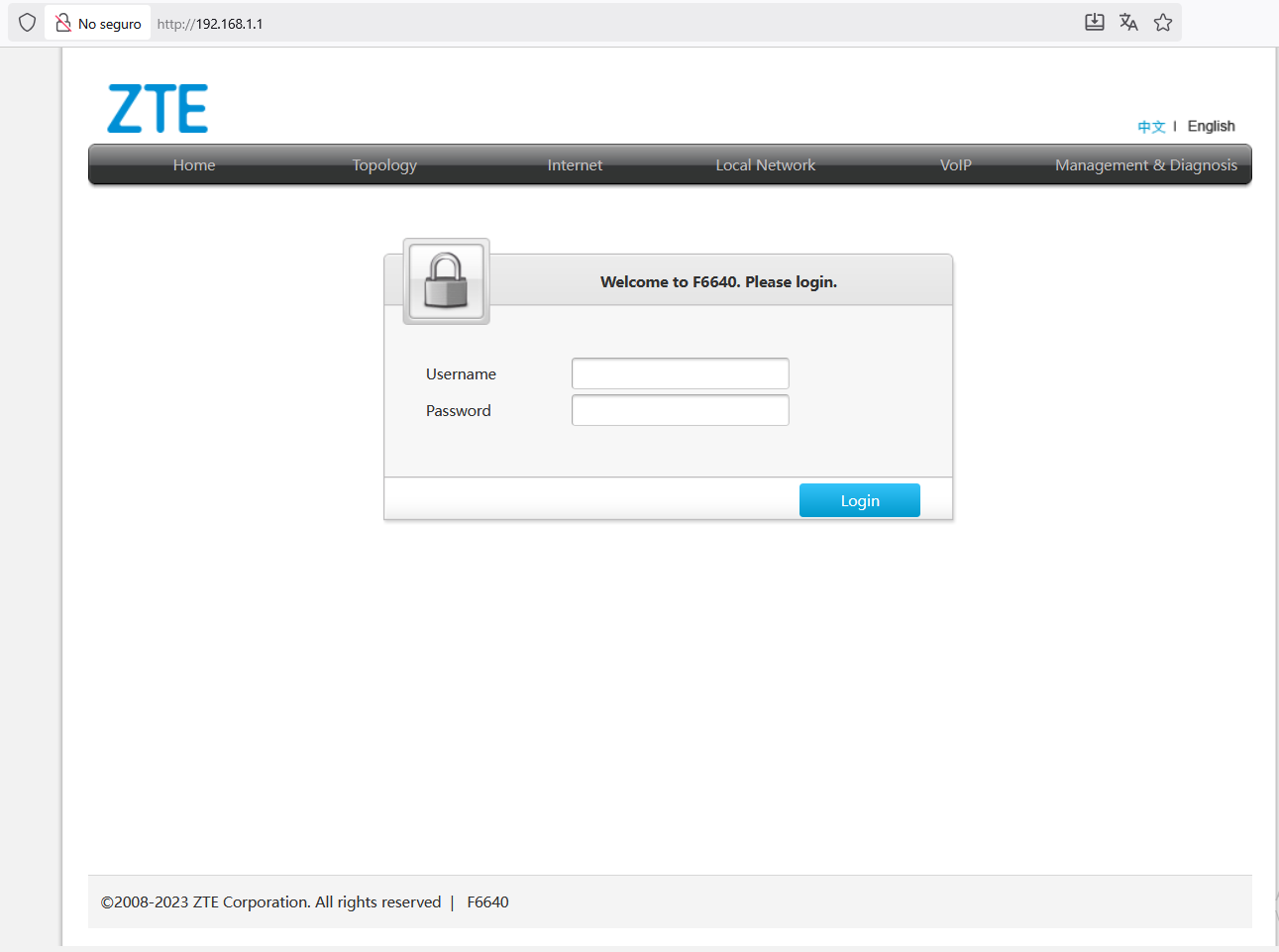
Task: Bookmark this page with the star icon
Action: [x=1163, y=22]
